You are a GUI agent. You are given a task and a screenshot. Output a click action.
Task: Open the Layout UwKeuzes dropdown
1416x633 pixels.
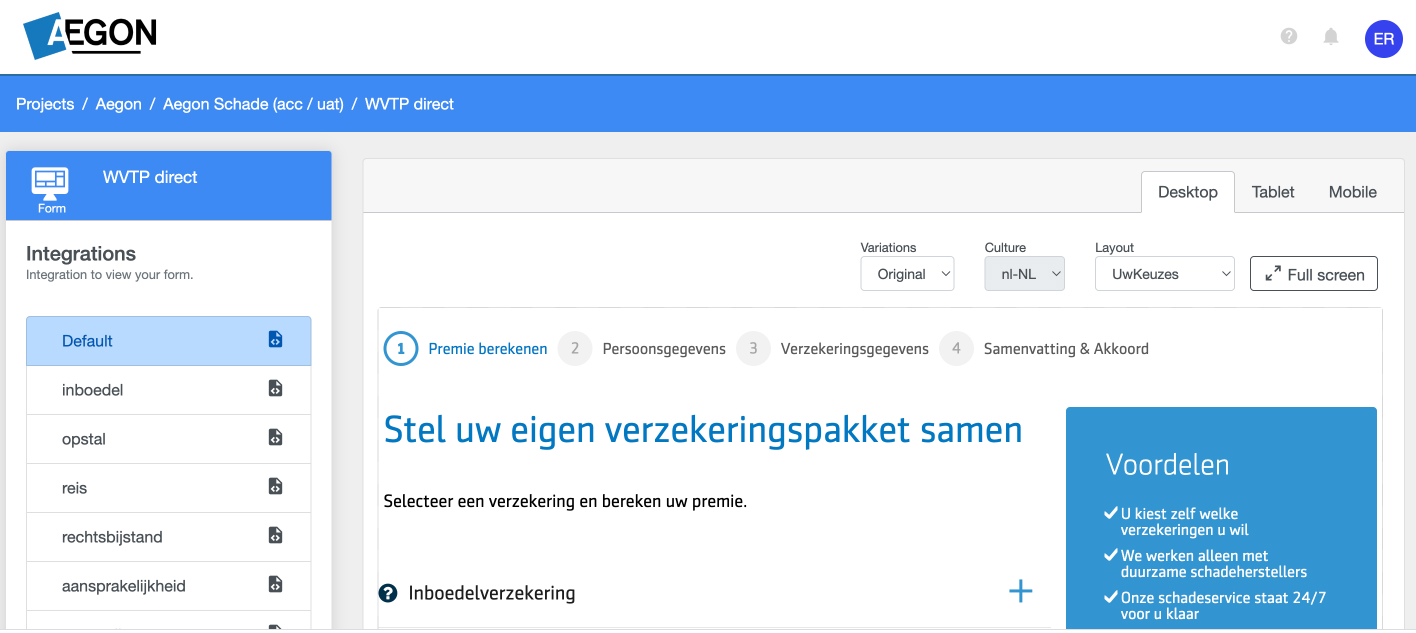click(1164, 274)
